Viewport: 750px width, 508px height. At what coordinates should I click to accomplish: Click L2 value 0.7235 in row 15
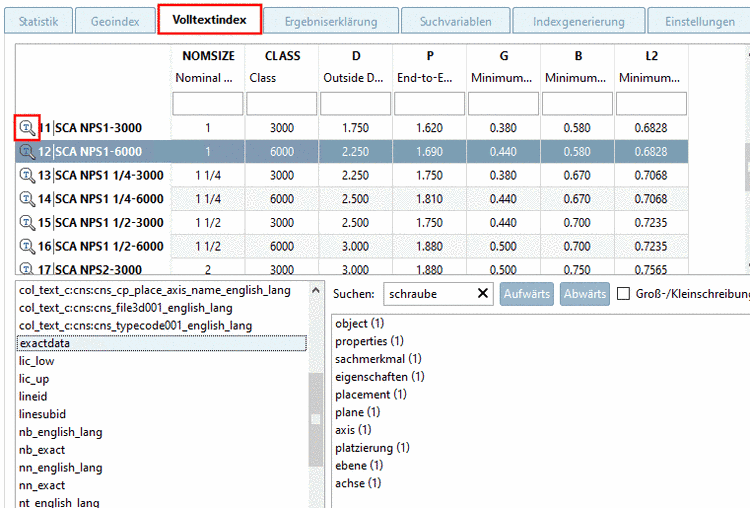tap(651, 223)
